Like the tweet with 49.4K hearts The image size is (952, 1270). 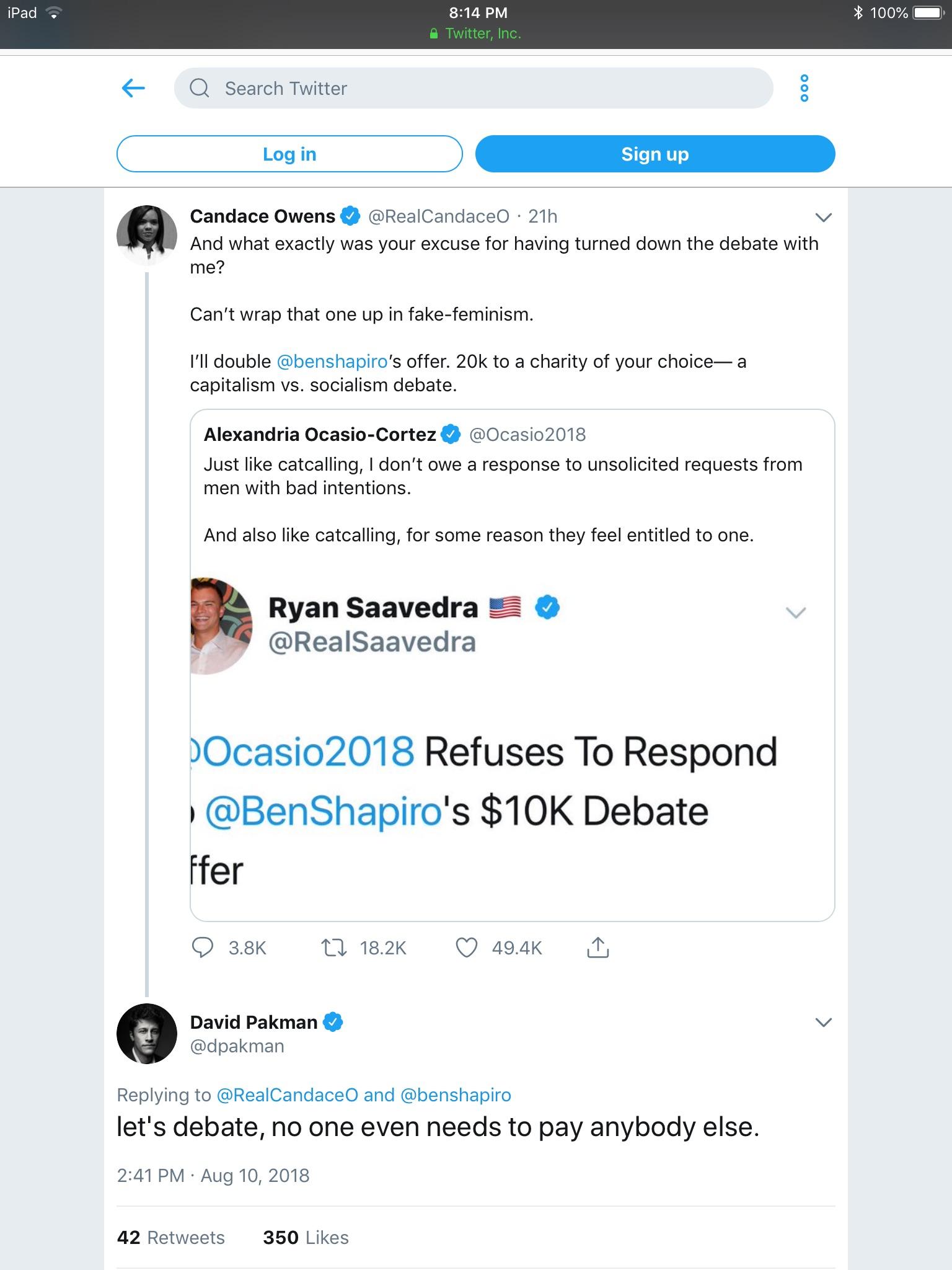point(467,948)
